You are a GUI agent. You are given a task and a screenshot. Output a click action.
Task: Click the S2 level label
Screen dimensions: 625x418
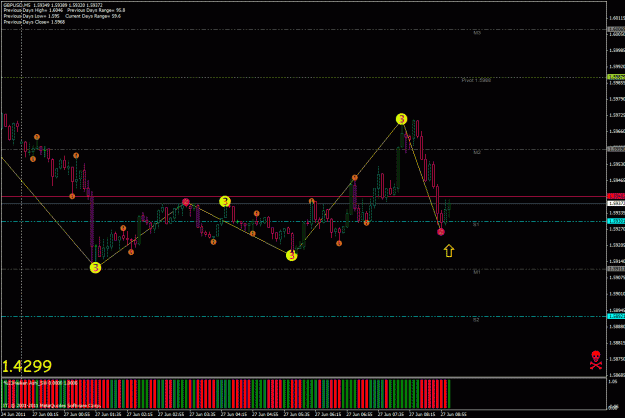[476, 320]
